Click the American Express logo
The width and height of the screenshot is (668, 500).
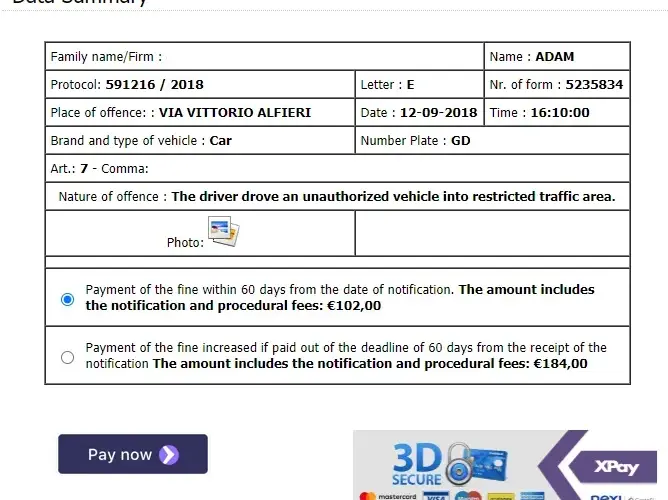(532, 496)
